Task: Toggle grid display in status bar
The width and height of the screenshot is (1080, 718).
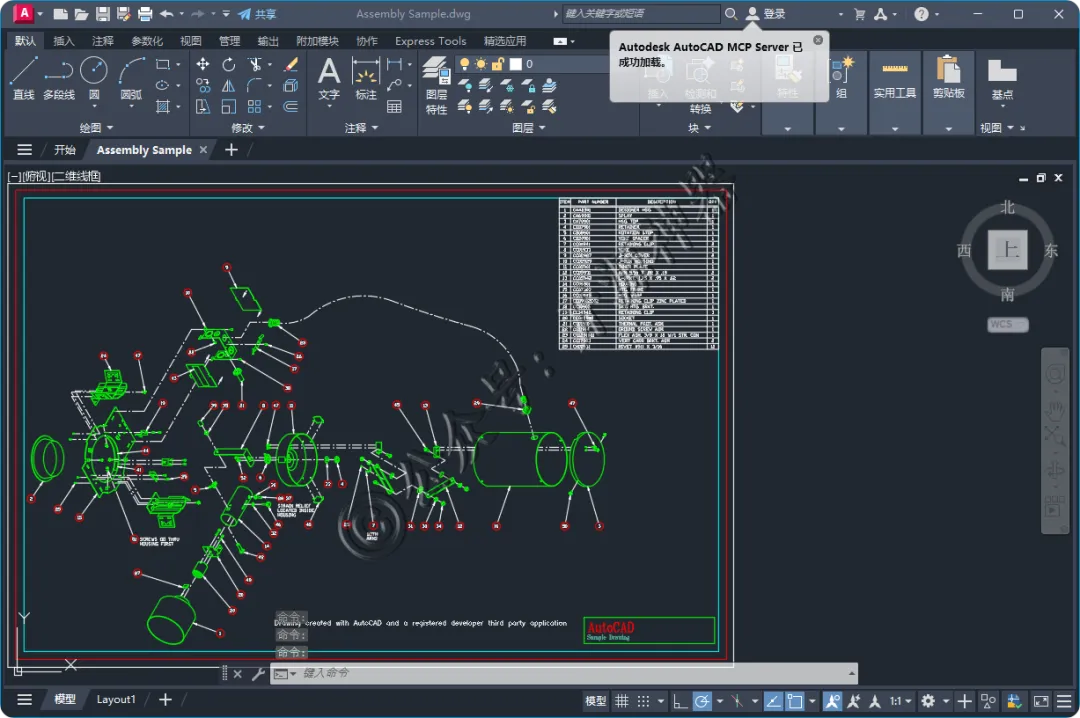Action: 622,701
